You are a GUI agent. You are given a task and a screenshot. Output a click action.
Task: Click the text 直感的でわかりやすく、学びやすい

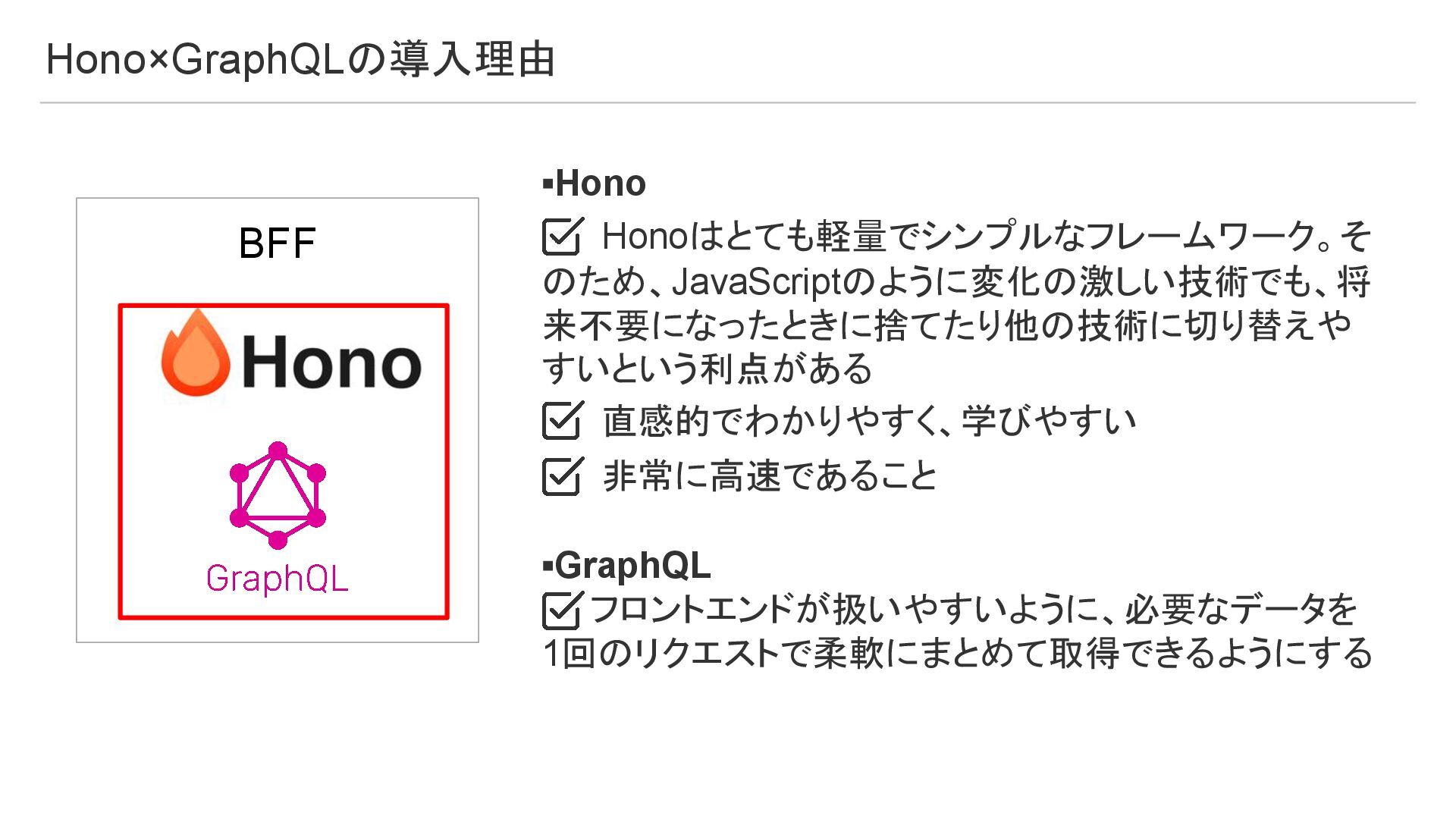coord(869,421)
